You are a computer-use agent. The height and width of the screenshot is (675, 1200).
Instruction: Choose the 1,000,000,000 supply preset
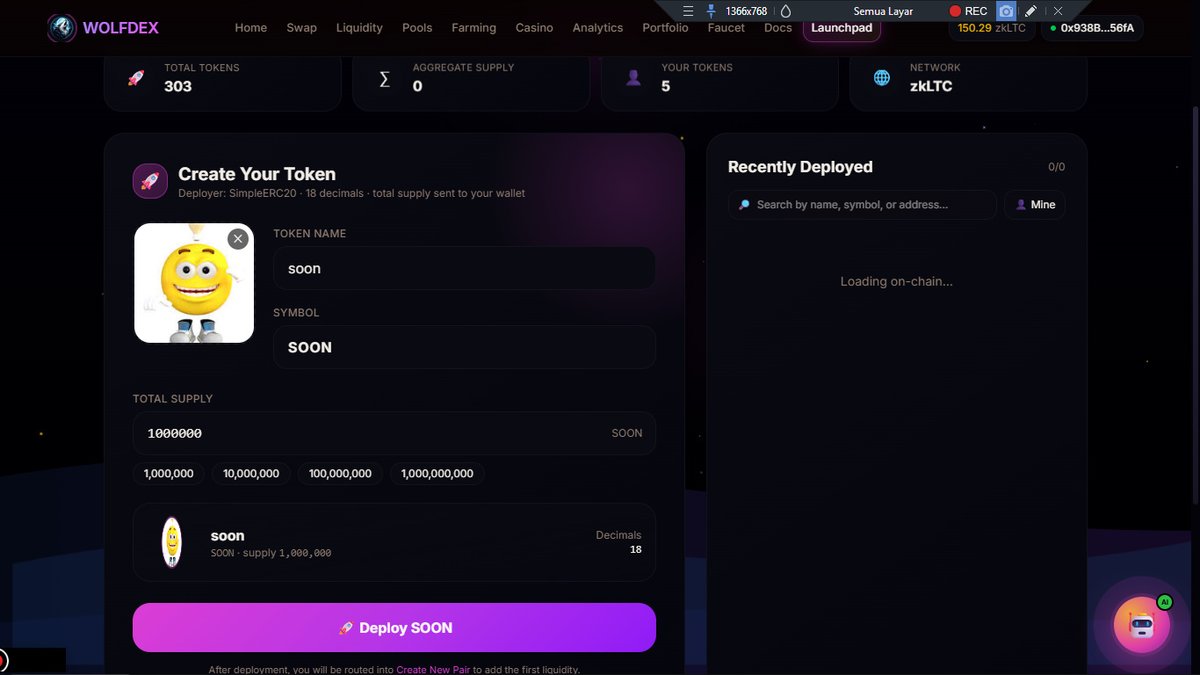[x=437, y=473]
